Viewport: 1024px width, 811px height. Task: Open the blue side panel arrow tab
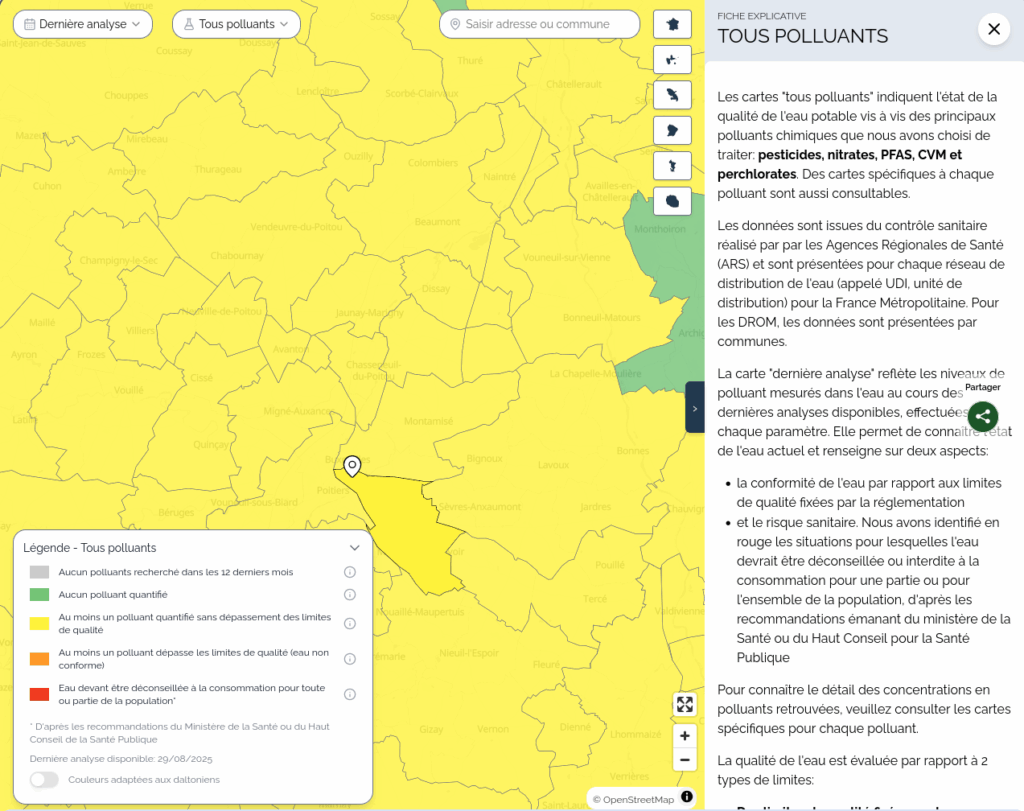pos(694,407)
